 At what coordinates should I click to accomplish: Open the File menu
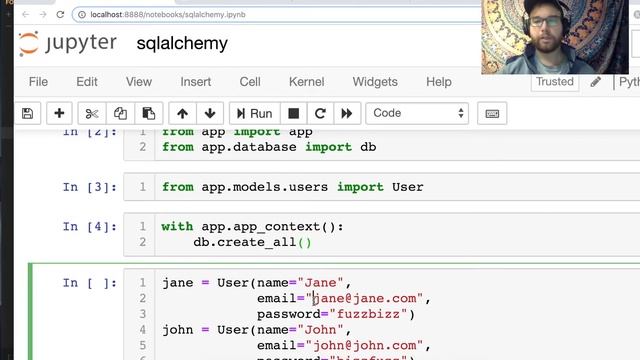(x=38, y=82)
